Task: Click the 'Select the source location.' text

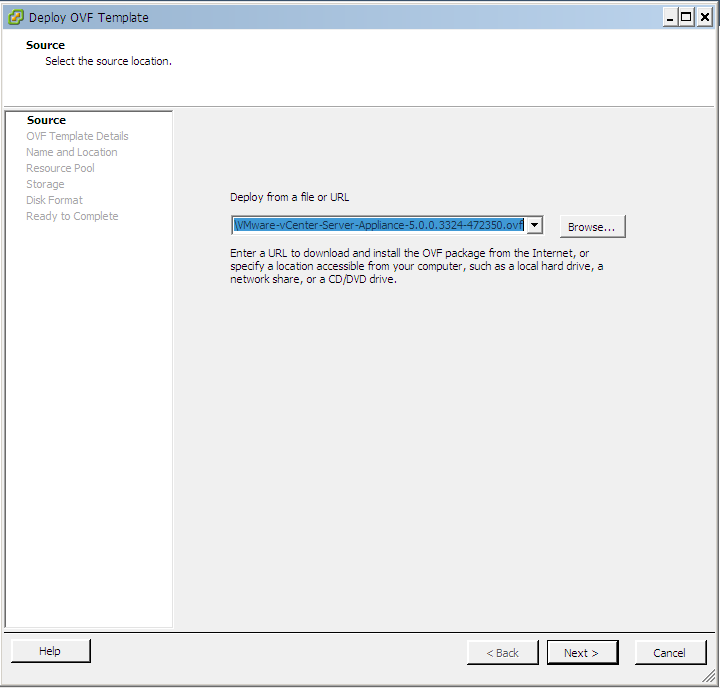Action: point(108,61)
